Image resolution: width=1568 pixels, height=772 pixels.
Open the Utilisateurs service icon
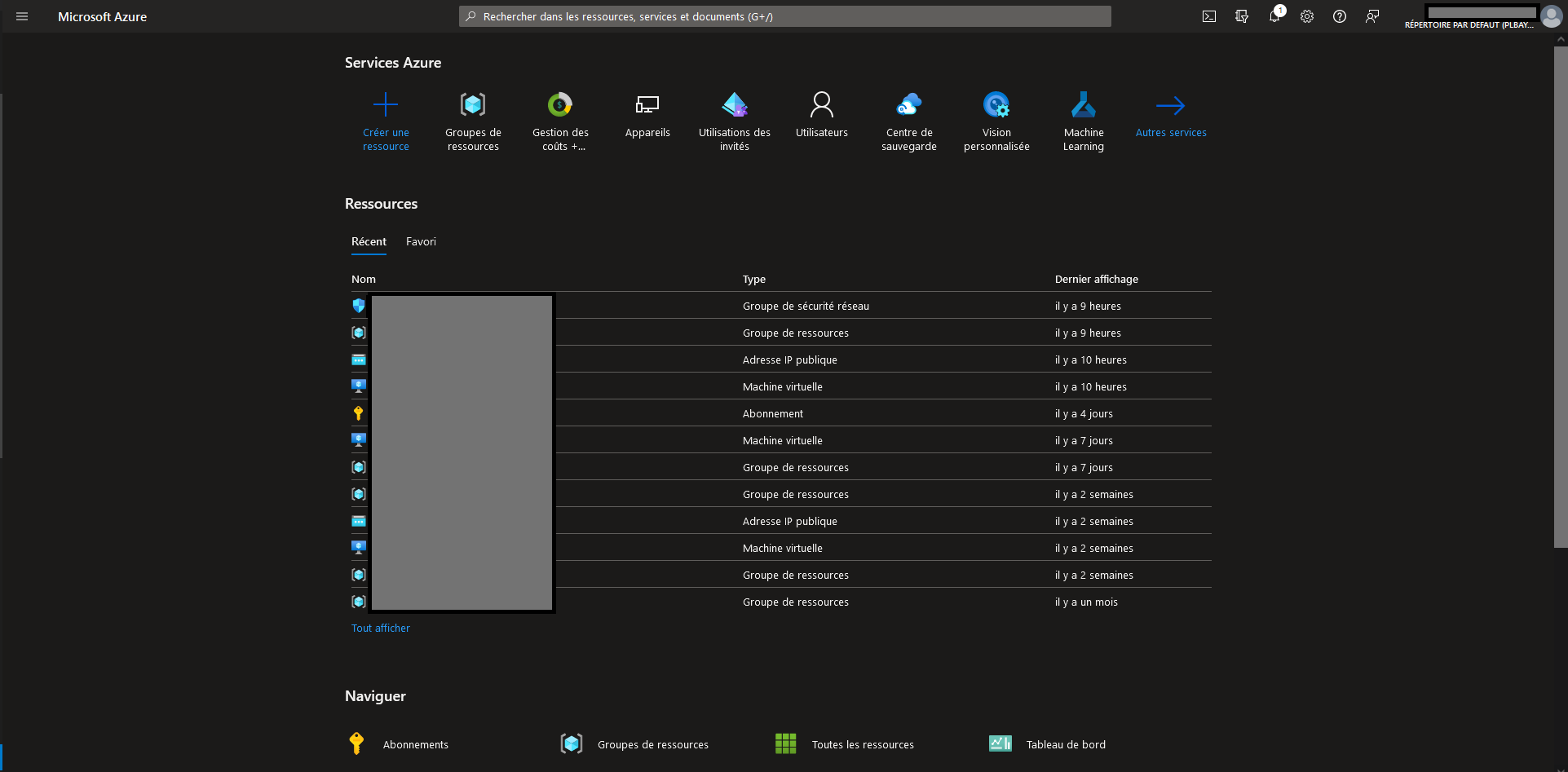click(x=822, y=104)
